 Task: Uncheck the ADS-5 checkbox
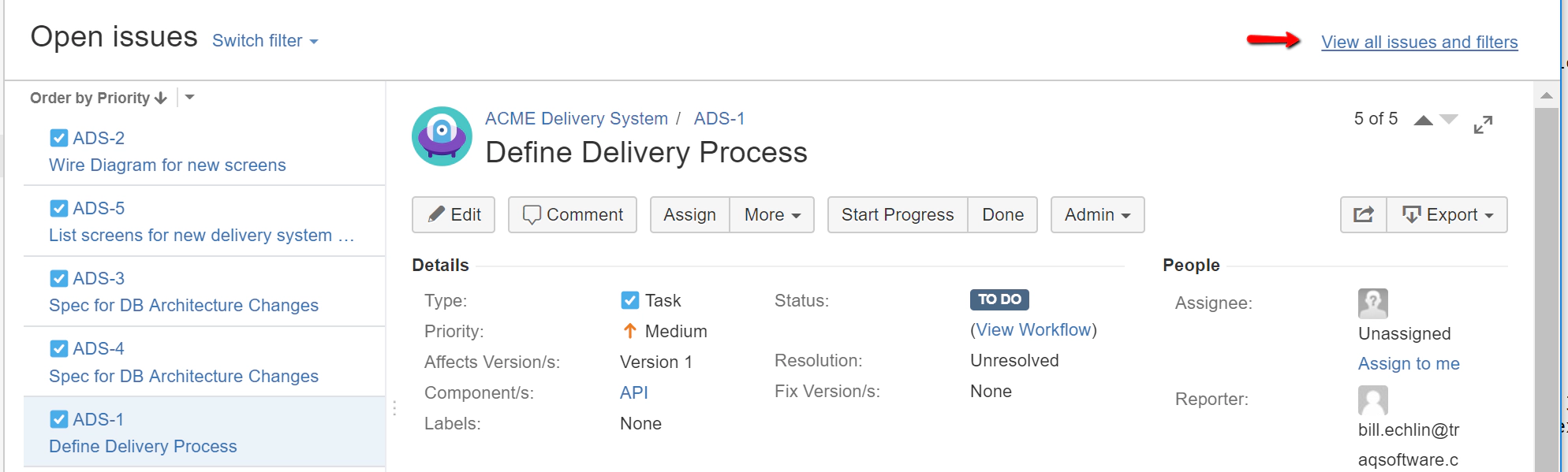pos(59,208)
